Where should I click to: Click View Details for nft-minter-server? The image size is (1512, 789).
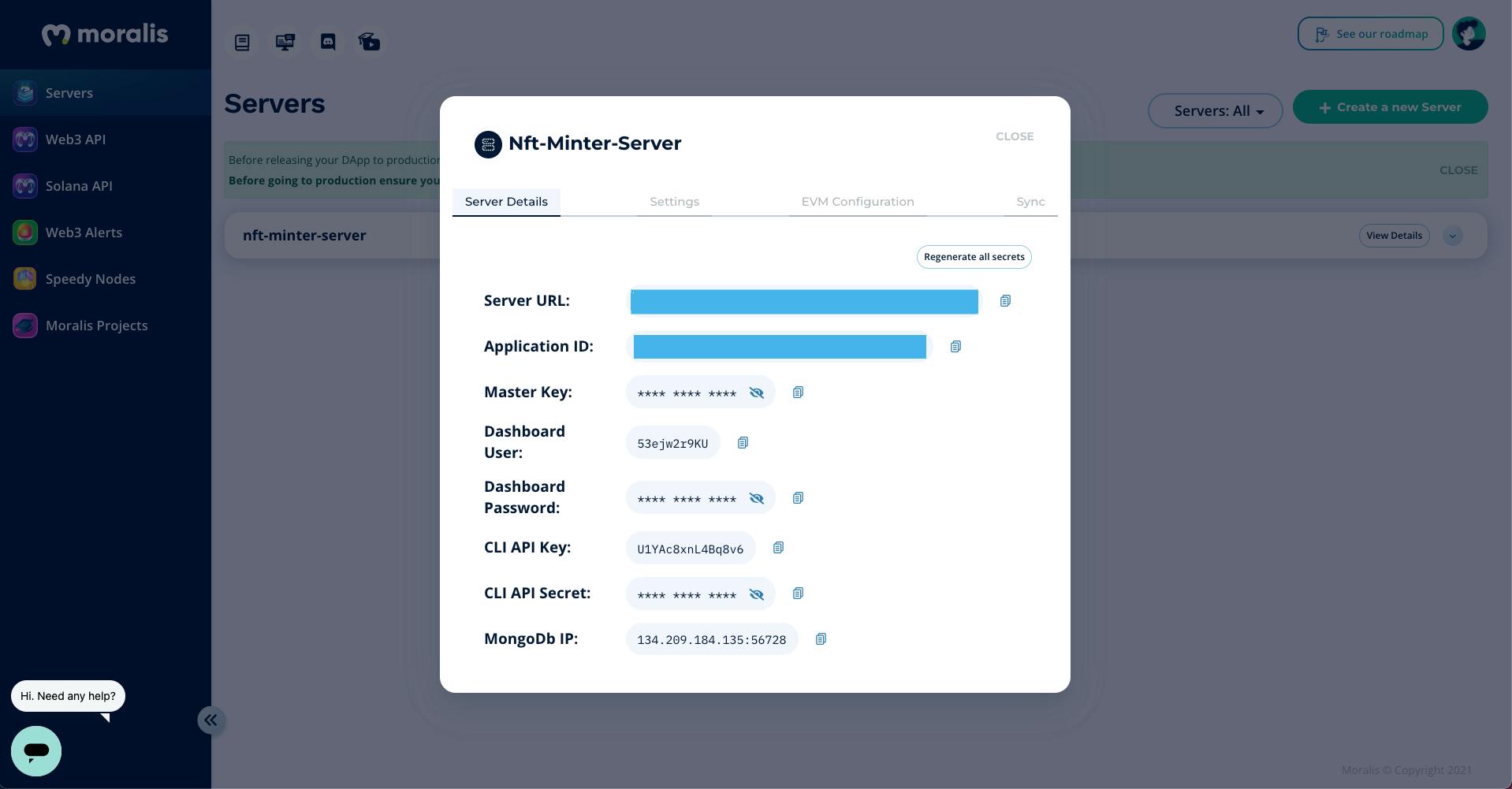point(1394,236)
